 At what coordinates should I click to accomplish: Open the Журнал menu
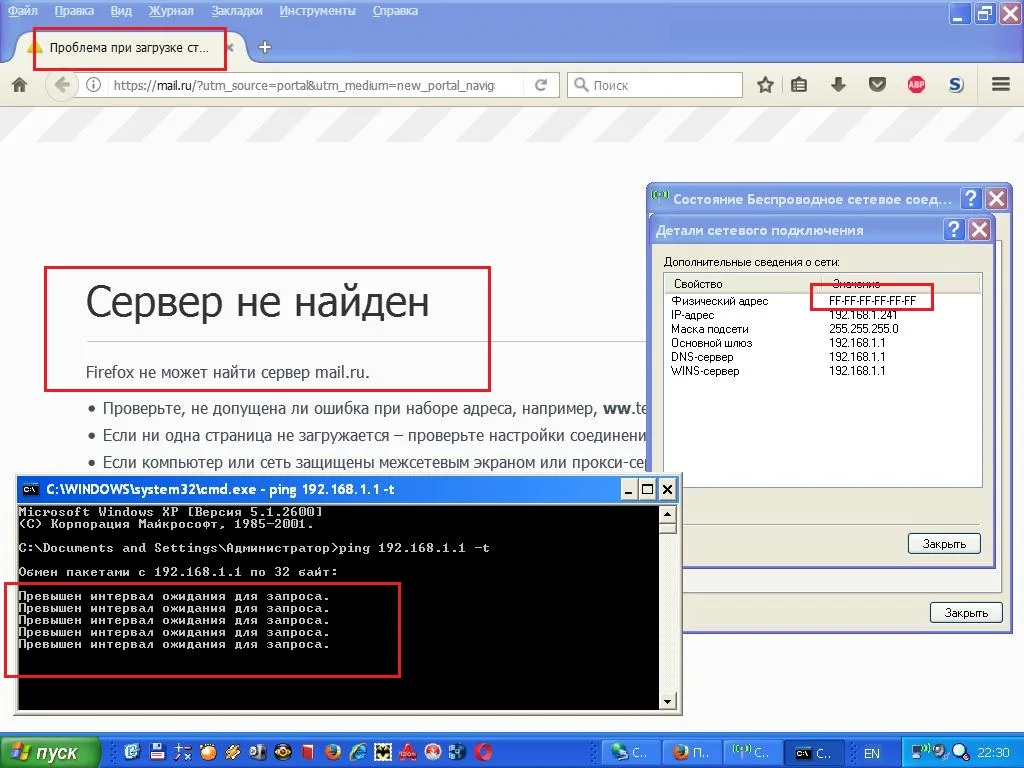click(171, 11)
